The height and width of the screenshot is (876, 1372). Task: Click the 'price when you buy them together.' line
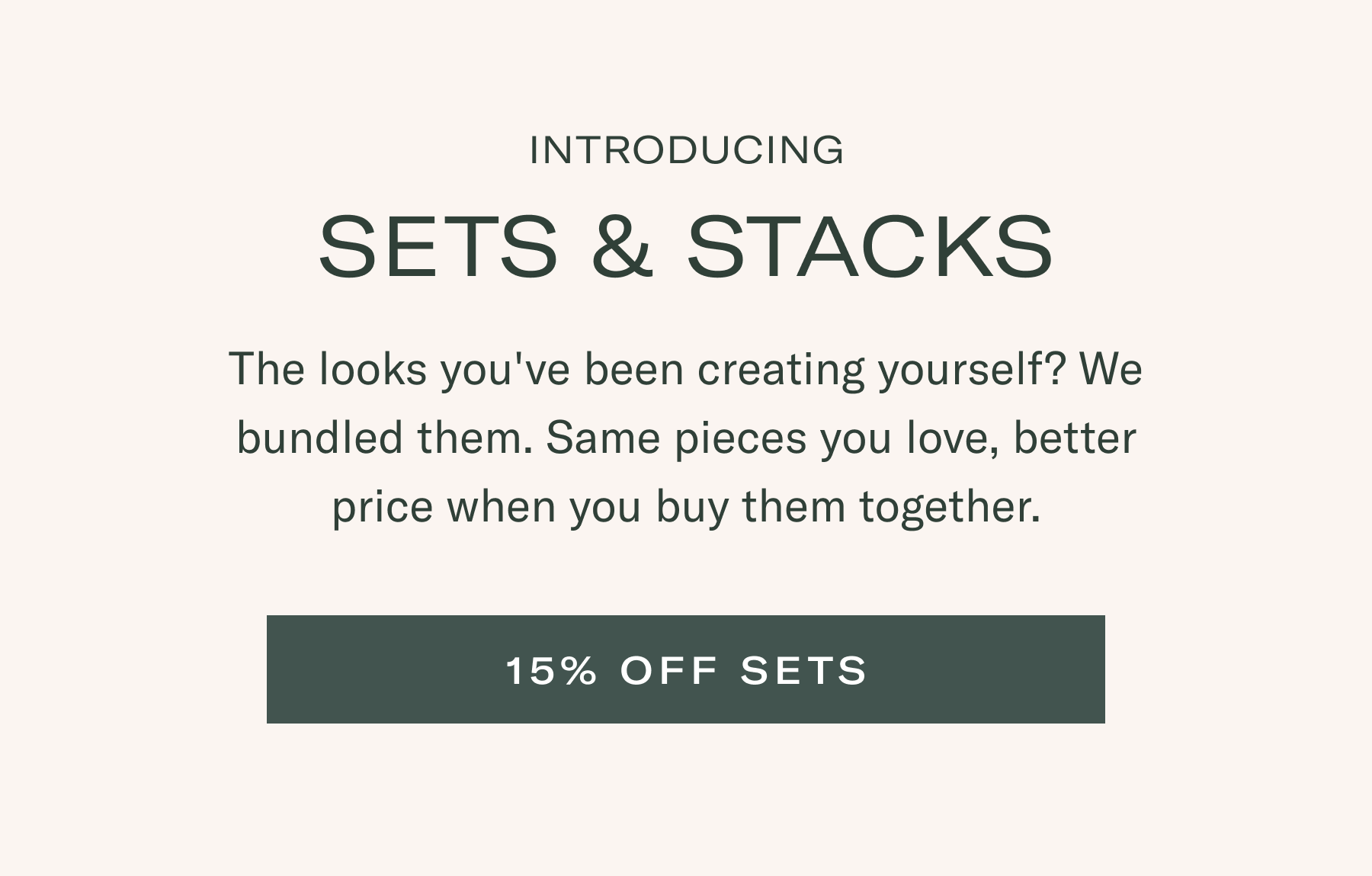685,507
